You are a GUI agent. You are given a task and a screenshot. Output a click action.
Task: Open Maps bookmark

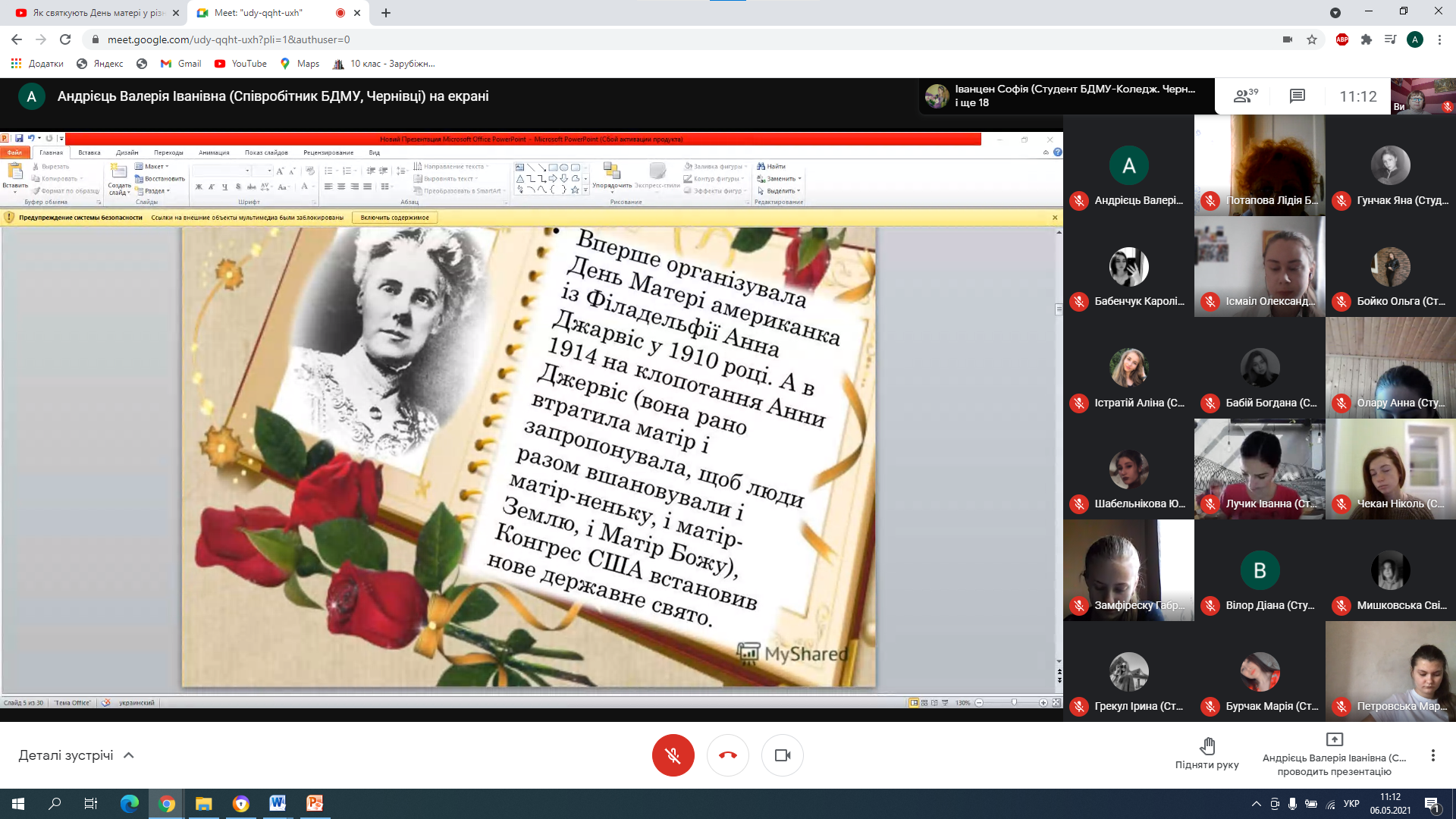300,64
